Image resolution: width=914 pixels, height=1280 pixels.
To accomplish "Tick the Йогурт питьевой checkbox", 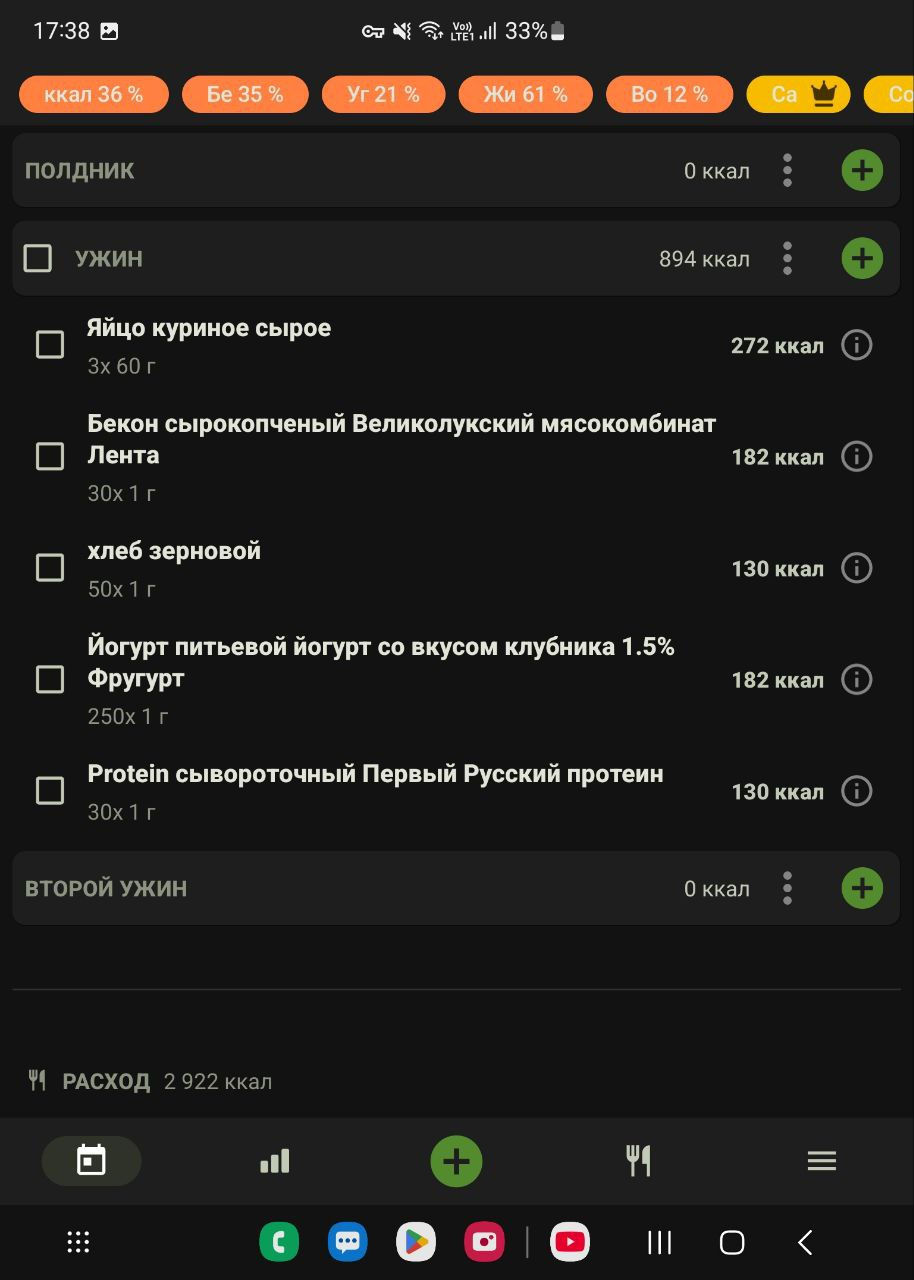I will click(50, 680).
